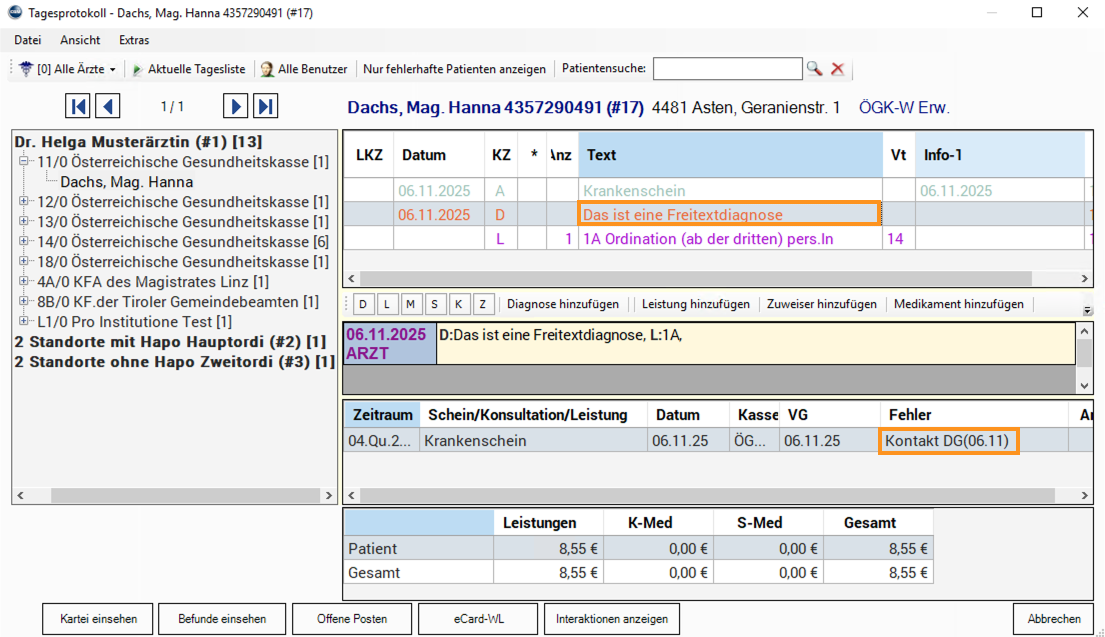Image resolution: width=1105 pixels, height=637 pixels.
Task: Click Kartei einsehen button
Action: (98, 619)
